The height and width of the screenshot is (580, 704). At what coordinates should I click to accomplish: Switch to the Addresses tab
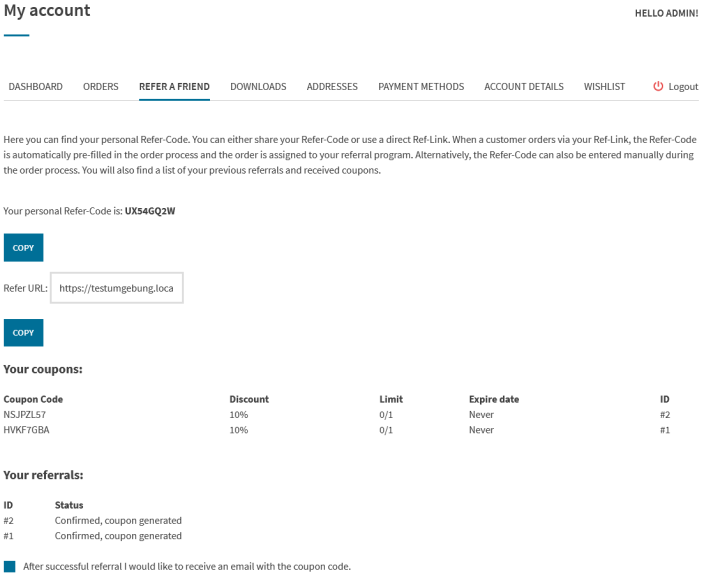332,87
